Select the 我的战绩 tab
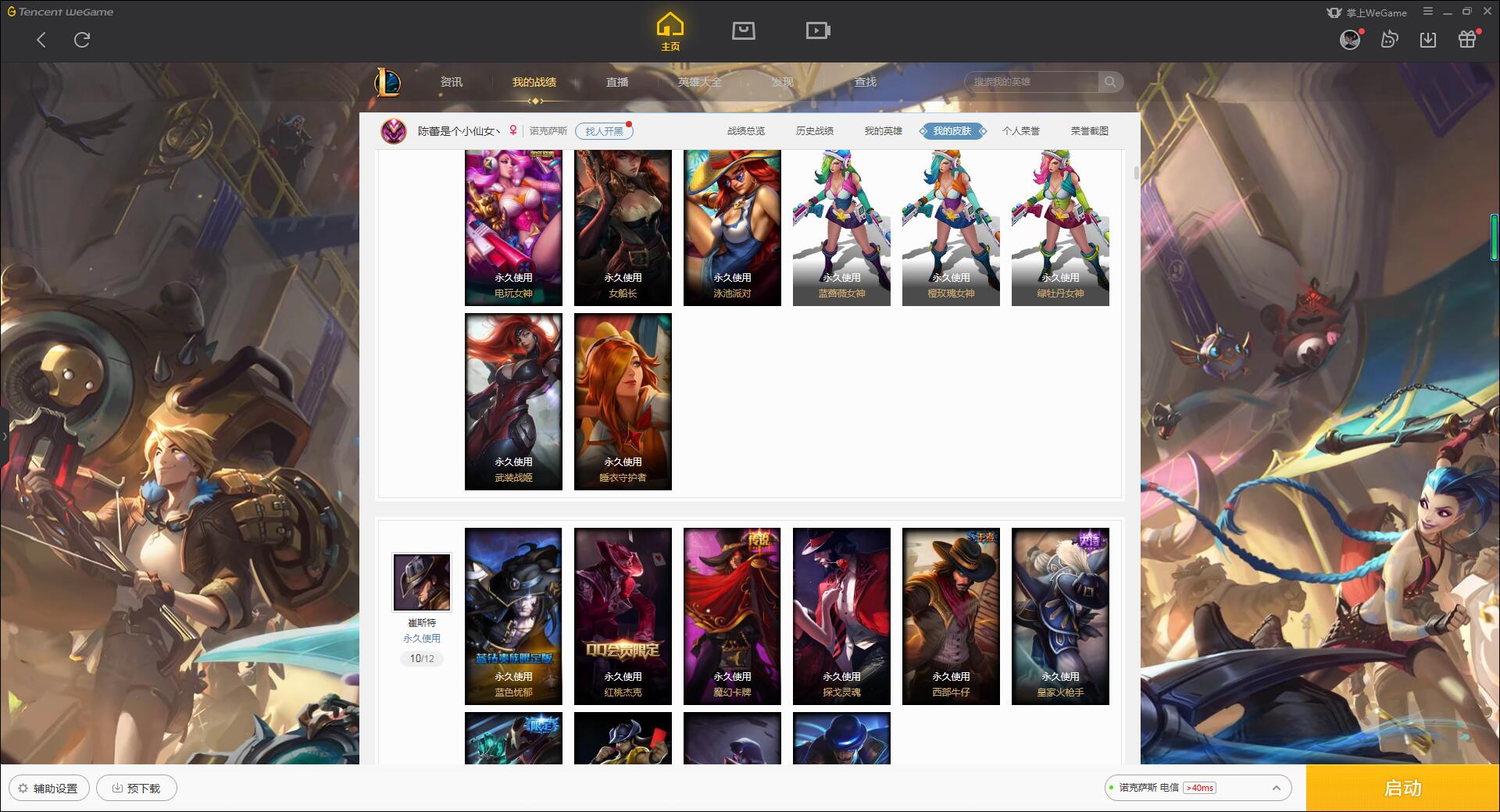Screen dimensions: 1500x812 (534, 82)
